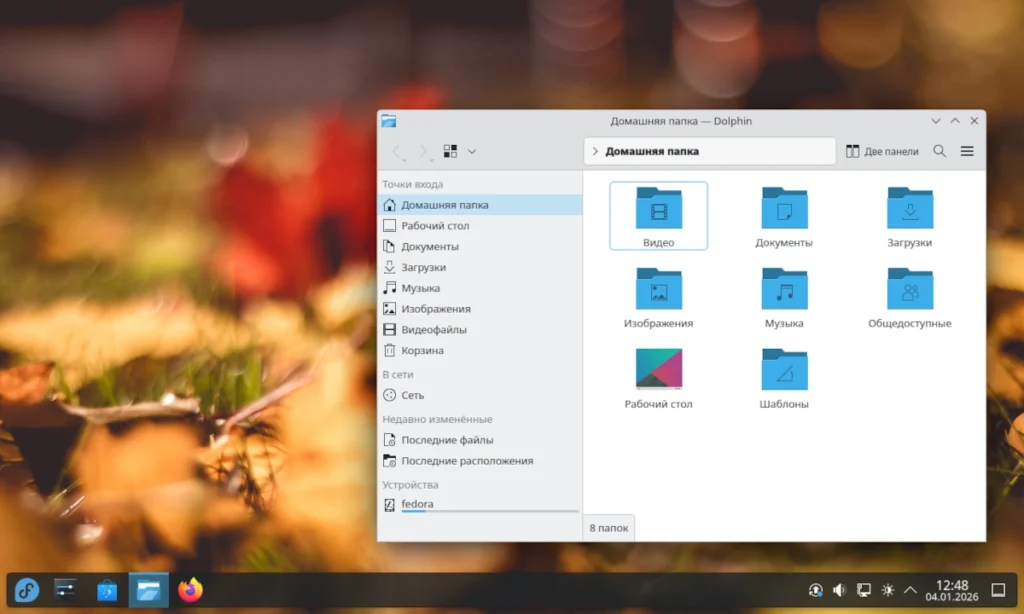Click the clock showing 12:48

pos(952,590)
